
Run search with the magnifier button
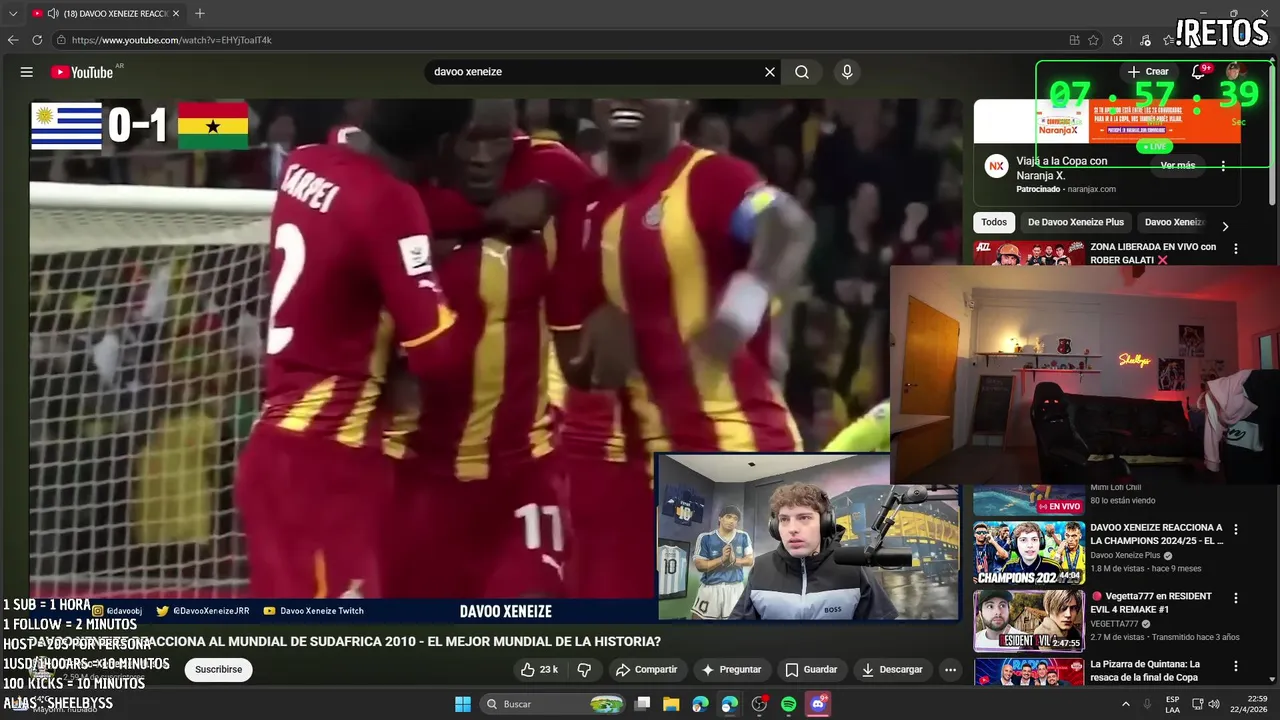pos(802,72)
